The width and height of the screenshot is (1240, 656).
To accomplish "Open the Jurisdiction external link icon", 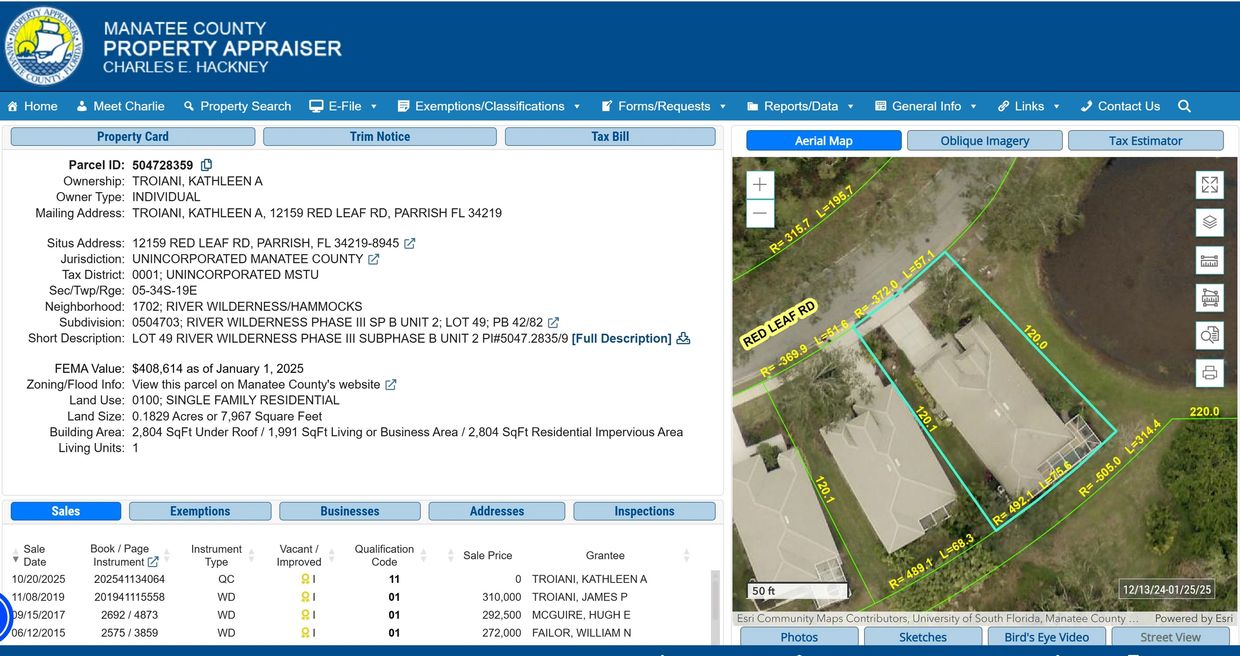I will pos(373,258).
